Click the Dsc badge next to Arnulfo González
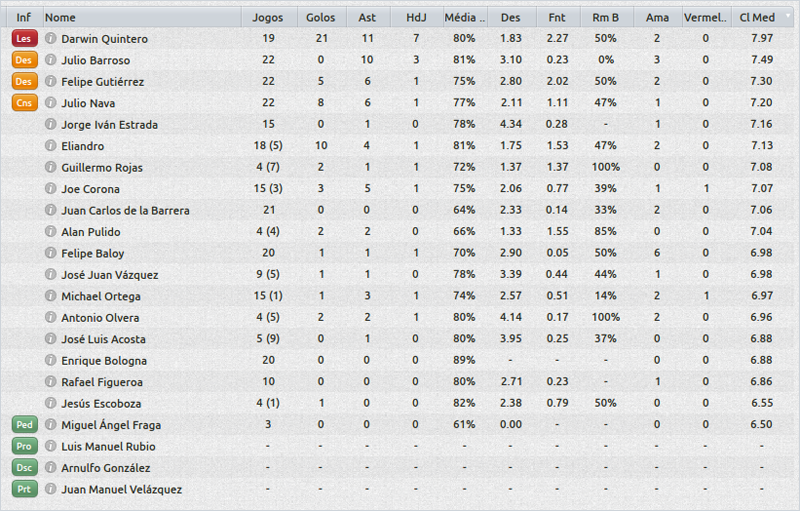The image size is (800, 511). coord(23,468)
